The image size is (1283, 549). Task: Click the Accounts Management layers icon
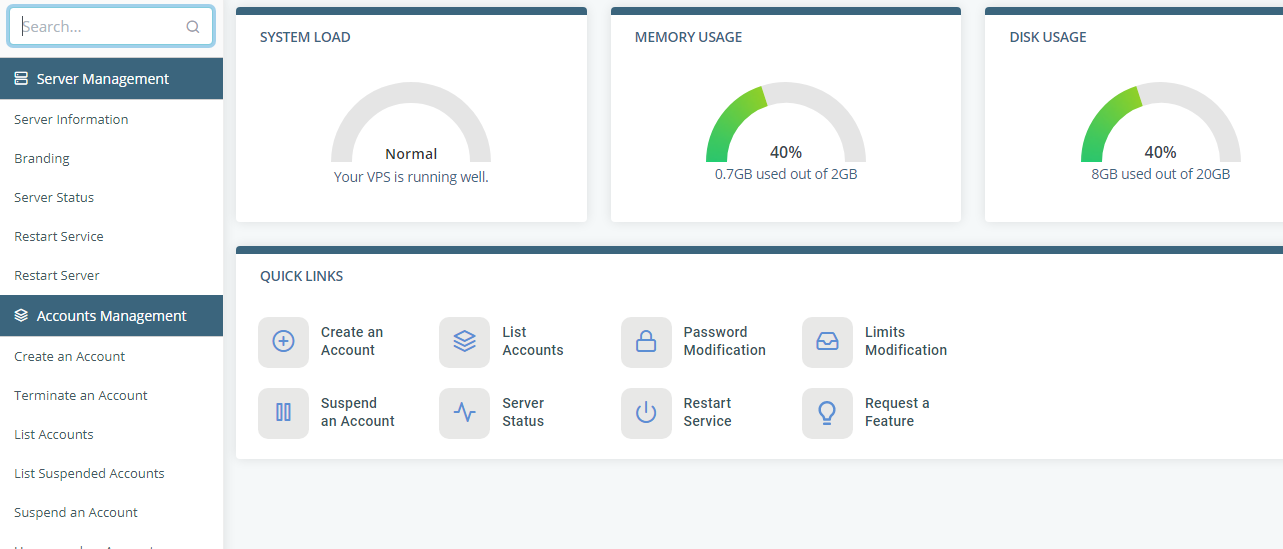(21, 316)
